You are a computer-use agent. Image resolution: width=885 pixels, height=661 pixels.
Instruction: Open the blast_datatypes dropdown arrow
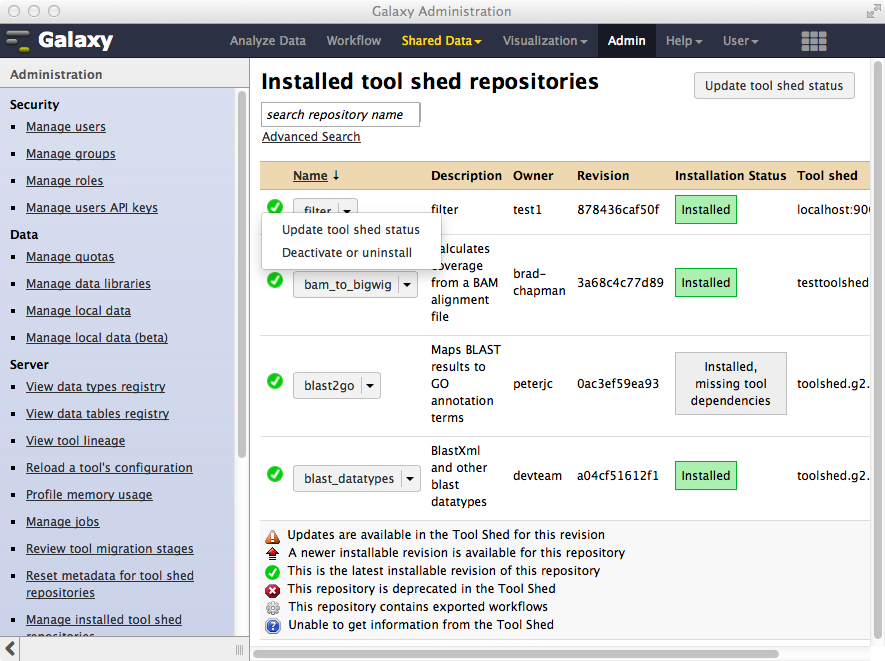410,478
